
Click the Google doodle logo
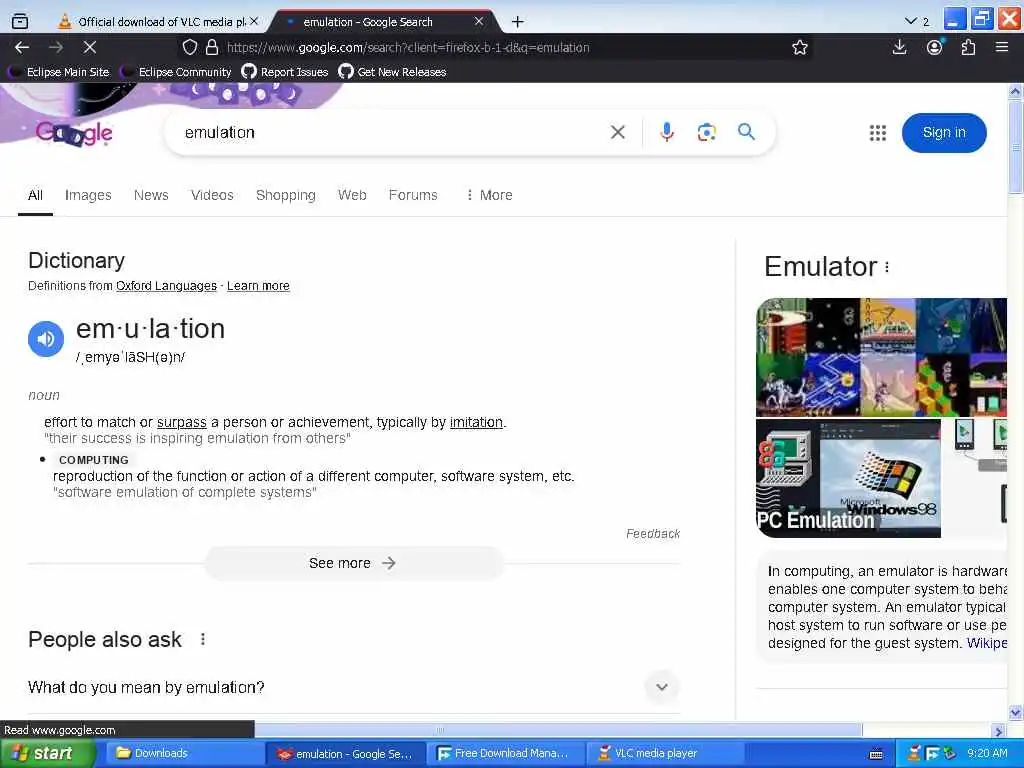[x=74, y=133]
